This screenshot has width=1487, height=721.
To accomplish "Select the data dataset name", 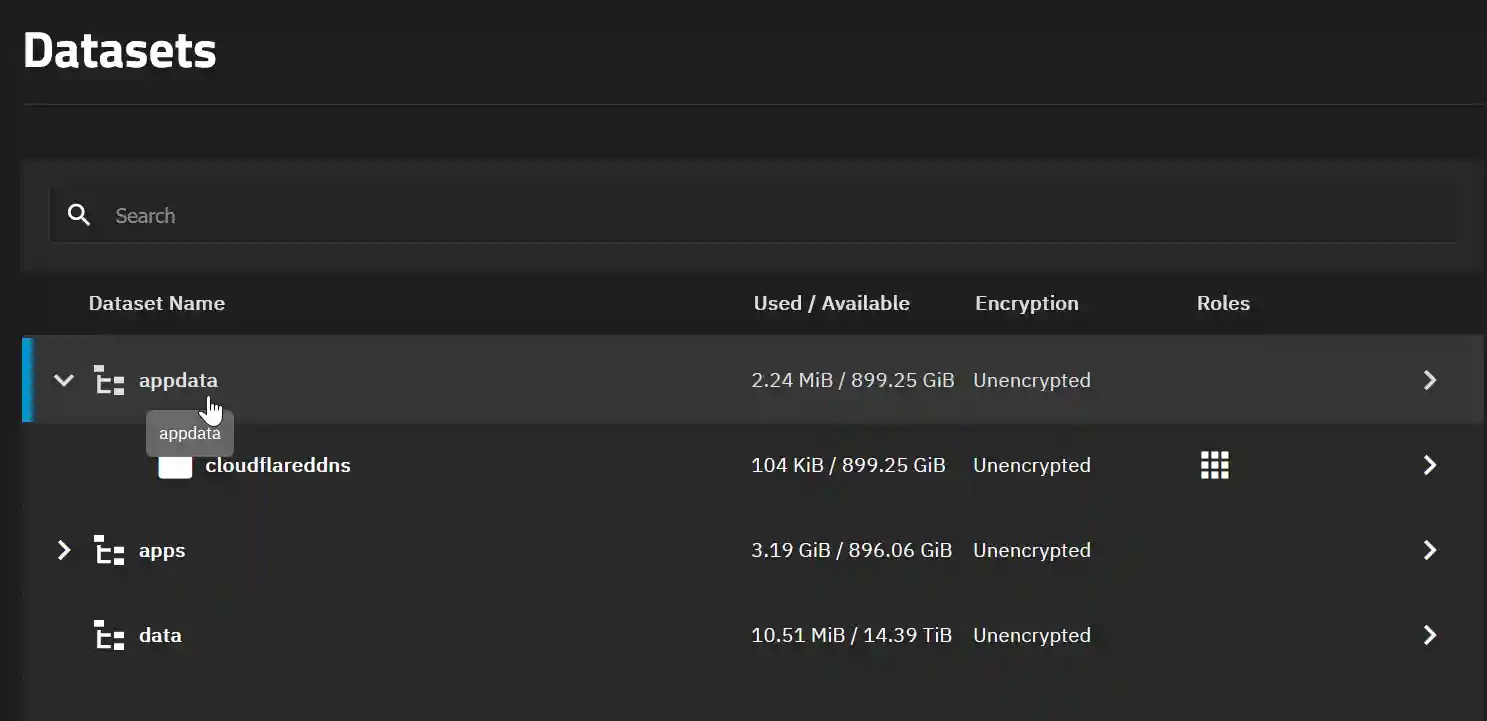I will pyautogui.click(x=160, y=635).
